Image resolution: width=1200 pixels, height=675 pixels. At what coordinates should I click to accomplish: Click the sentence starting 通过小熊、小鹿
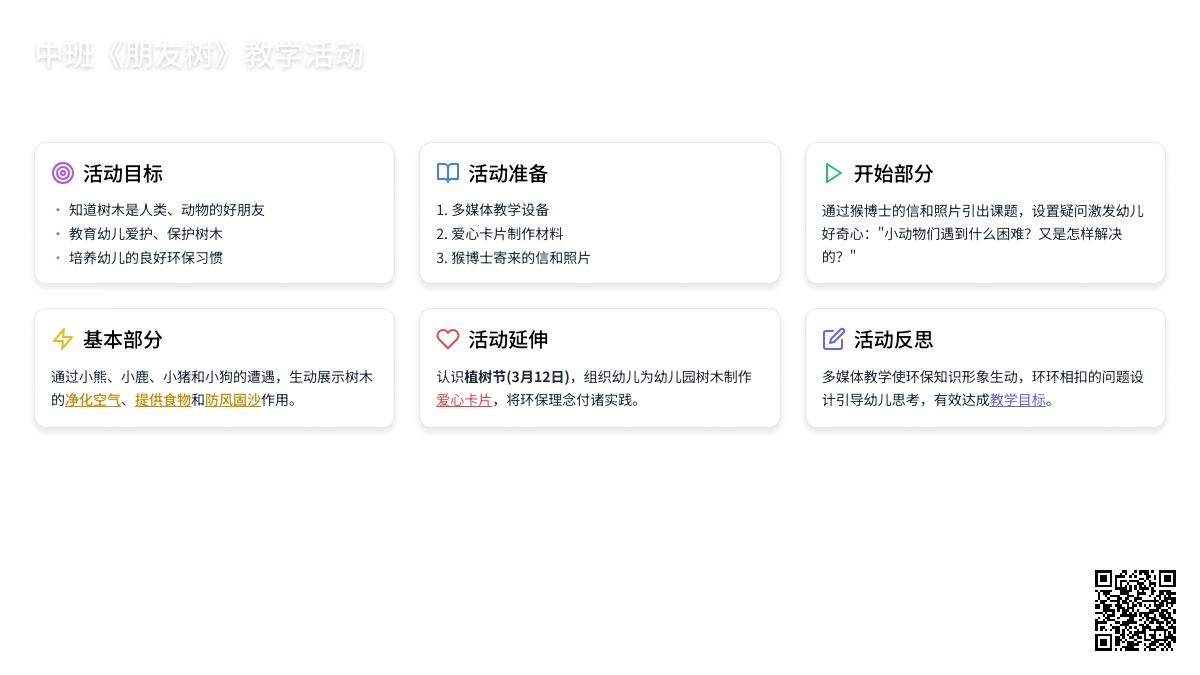click(x=212, y=388)
